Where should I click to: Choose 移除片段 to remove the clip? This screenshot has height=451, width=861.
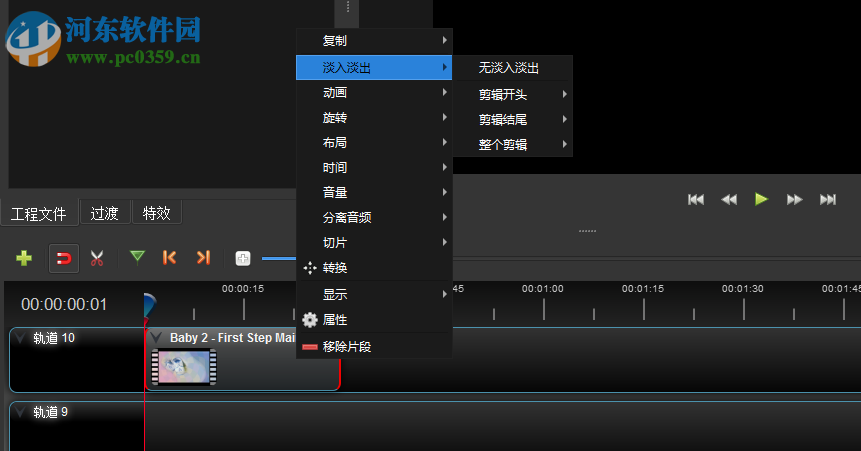click(x=374, y=347)
